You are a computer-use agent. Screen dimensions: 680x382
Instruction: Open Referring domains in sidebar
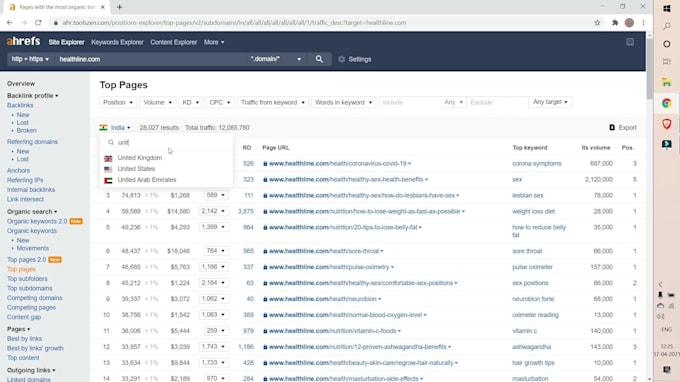pyautogui.click(x=32, y=142)
